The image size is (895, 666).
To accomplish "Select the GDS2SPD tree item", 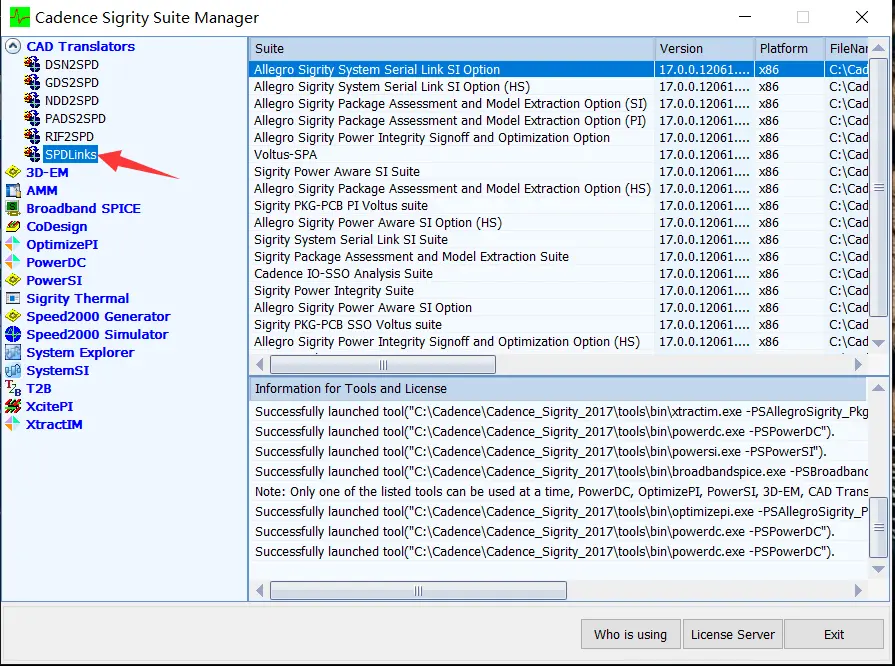I will (72, 82).
